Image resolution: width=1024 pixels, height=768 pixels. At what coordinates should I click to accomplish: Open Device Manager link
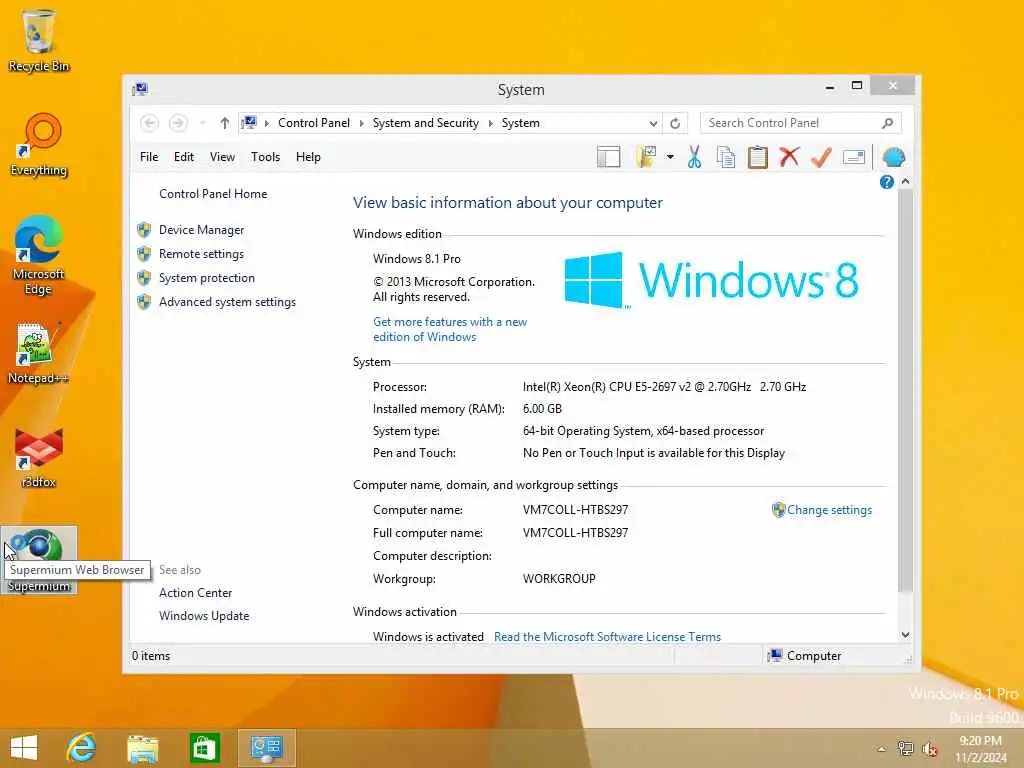(x=201, y=230)
